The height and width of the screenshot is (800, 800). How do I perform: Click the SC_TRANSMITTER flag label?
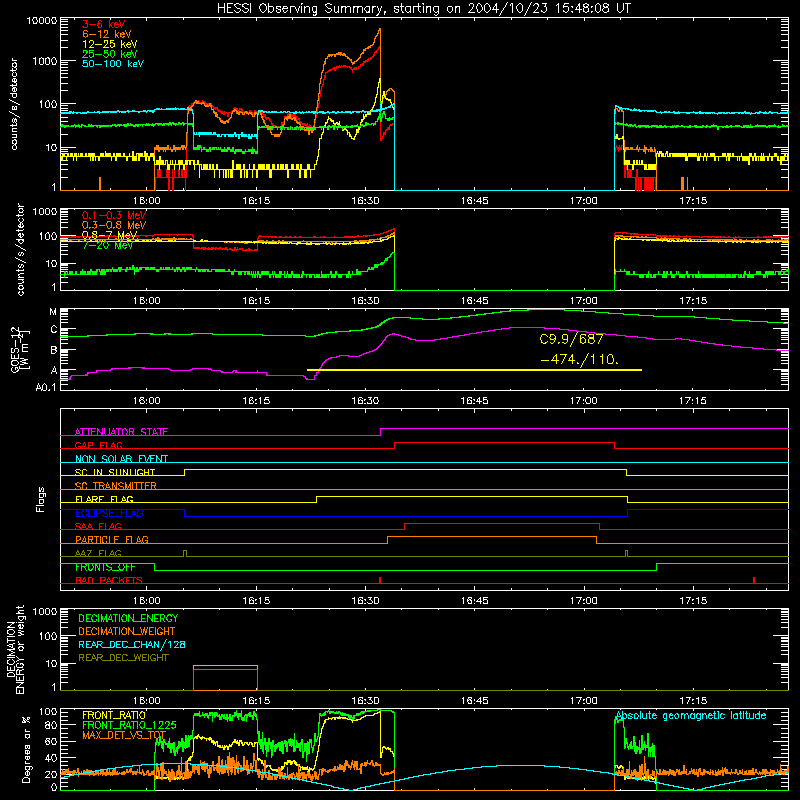(x=116, y=485)
